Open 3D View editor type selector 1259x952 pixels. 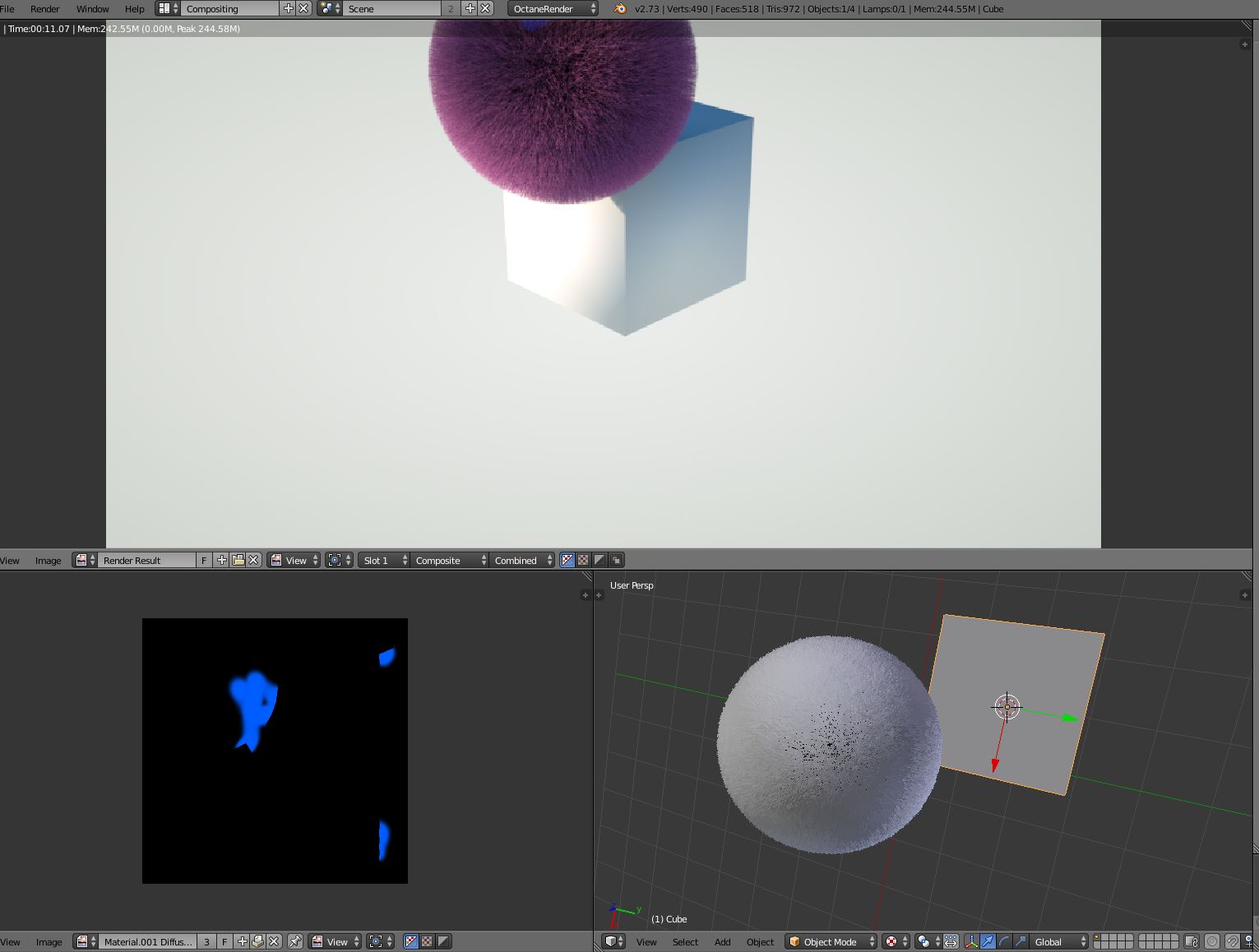pyautogui.click(x=614, y=941)
